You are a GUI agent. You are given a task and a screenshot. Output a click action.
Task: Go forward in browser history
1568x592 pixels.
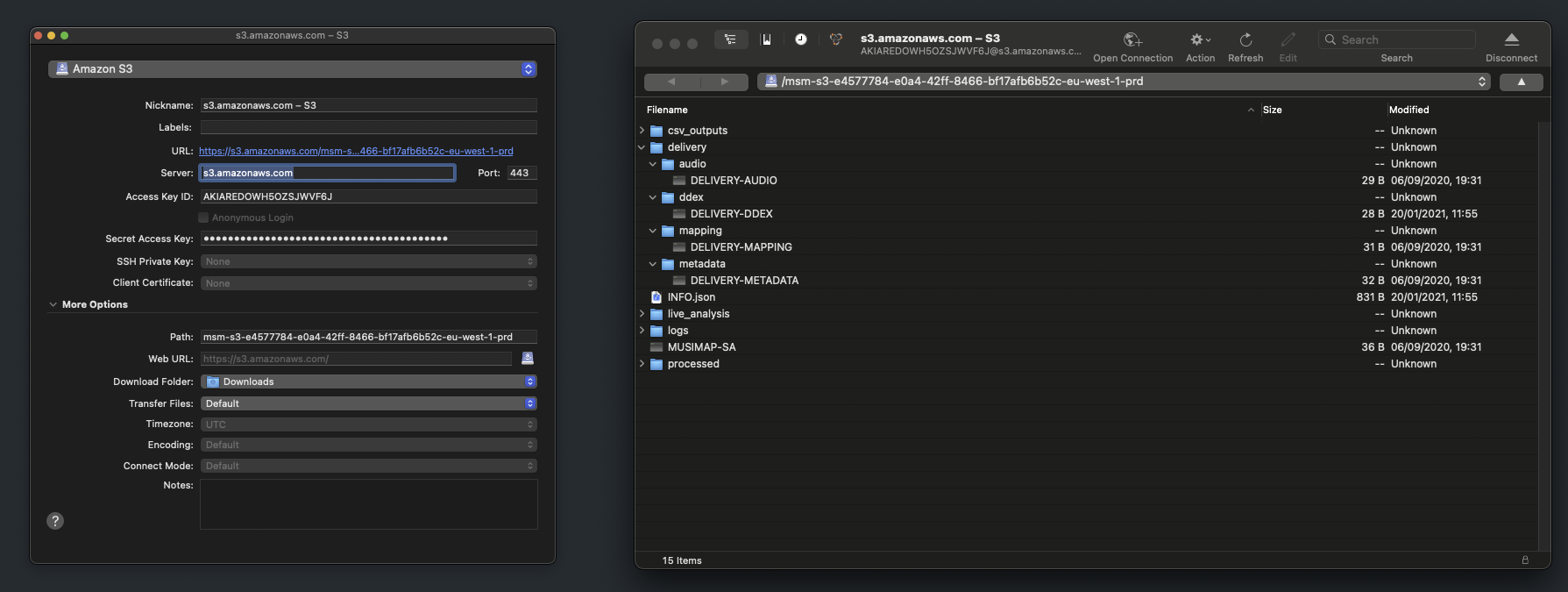(724, 82)
